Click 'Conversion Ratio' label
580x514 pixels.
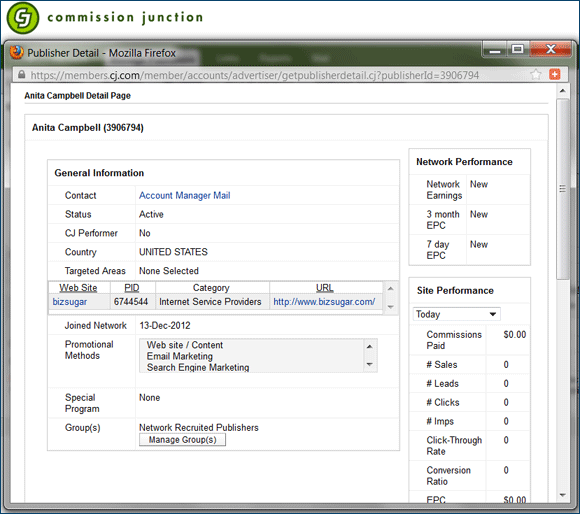[448, 476]
